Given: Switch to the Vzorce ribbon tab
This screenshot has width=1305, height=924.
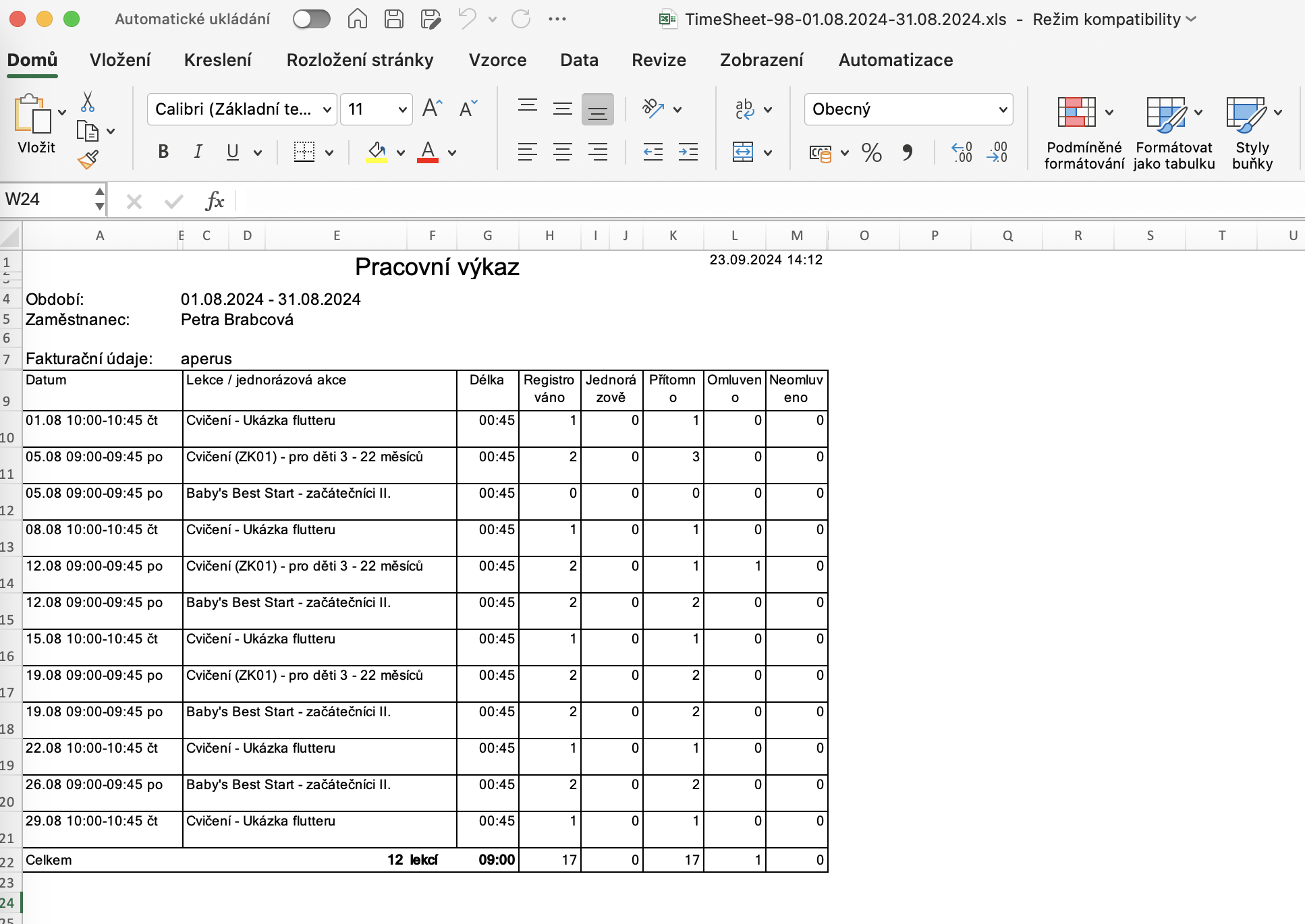Looking at the screenshot, I should coord(497,60).
